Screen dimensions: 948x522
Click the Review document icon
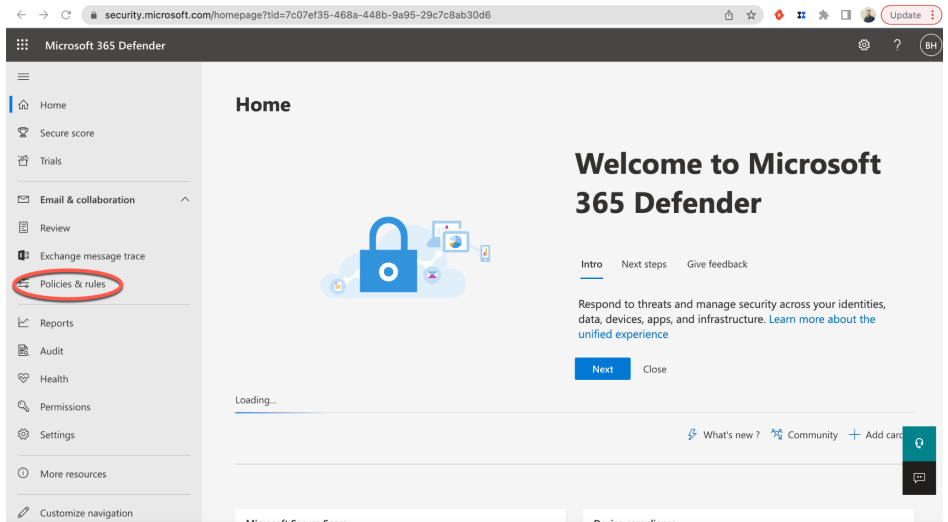pyautogui.click(x=24, y=227)
